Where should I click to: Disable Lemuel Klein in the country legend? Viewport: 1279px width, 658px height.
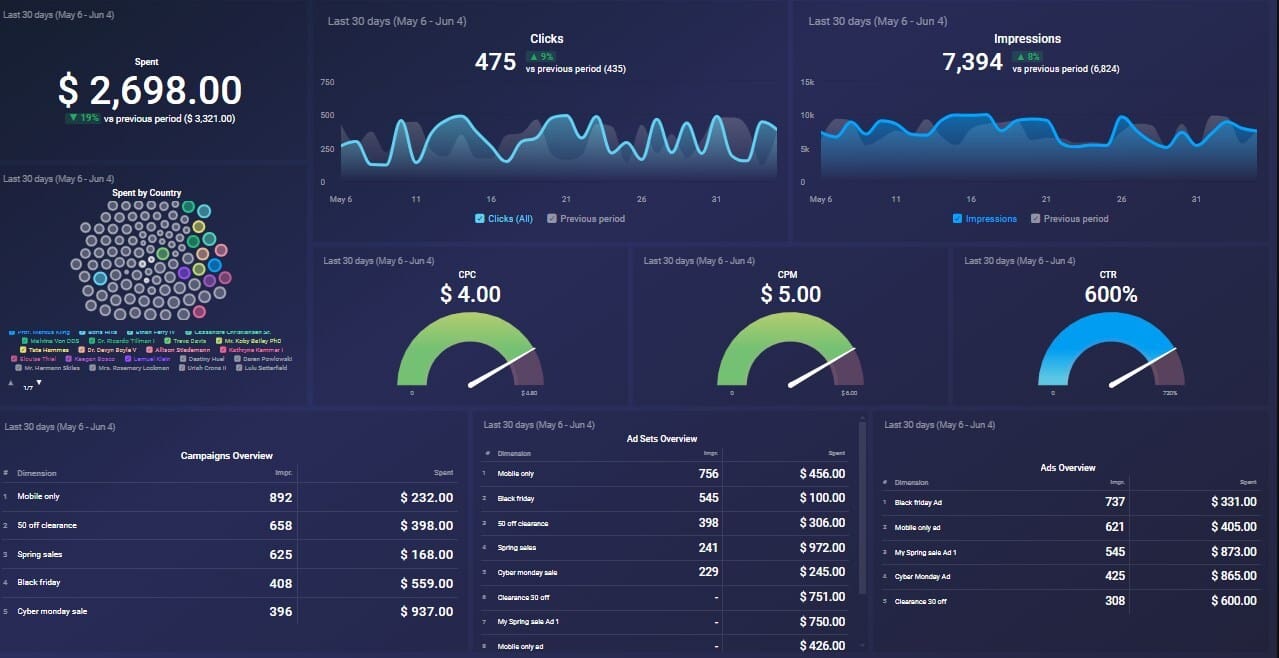126,359
